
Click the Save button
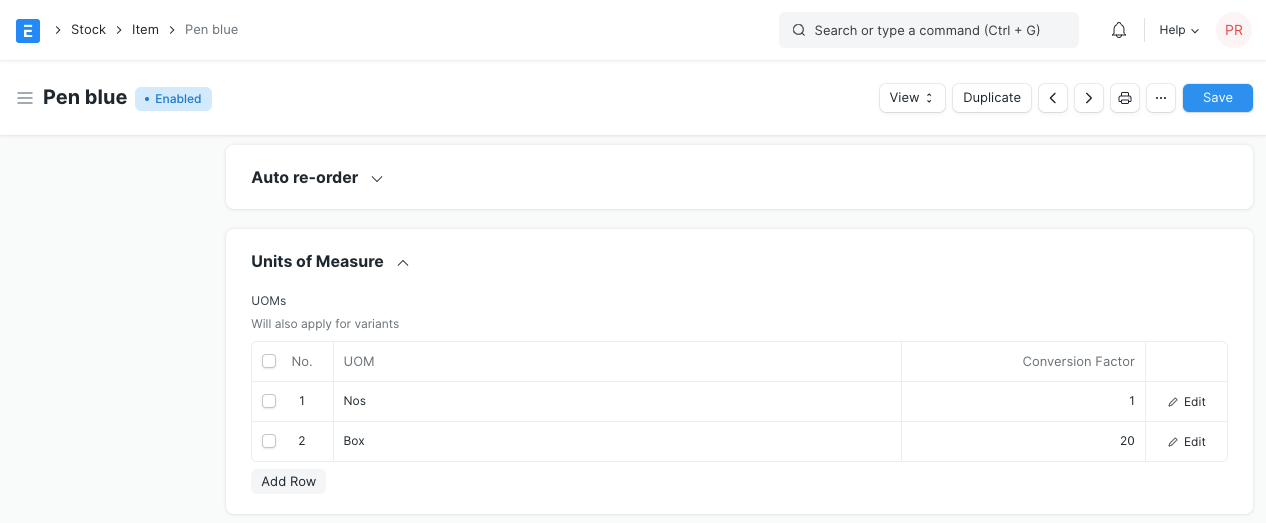(x=1217, y=98)
